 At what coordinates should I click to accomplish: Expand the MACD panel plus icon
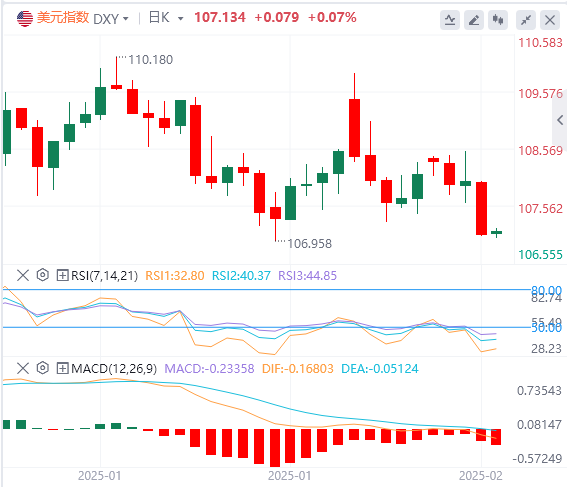pos(62,368)
